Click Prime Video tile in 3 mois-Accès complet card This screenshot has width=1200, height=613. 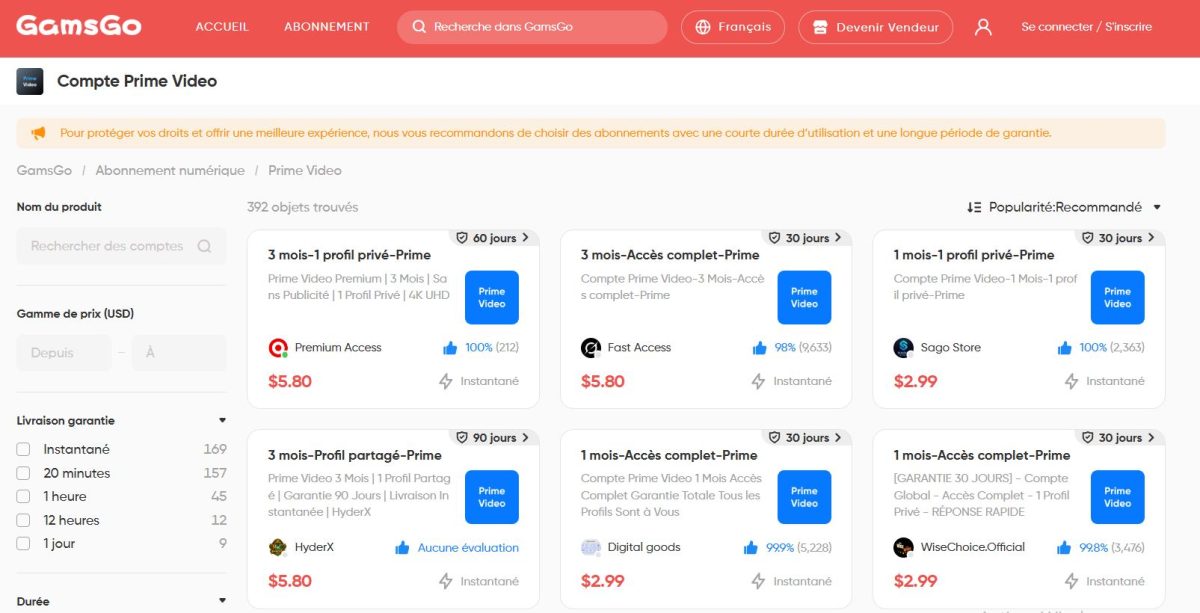click(x=804, y=297)
